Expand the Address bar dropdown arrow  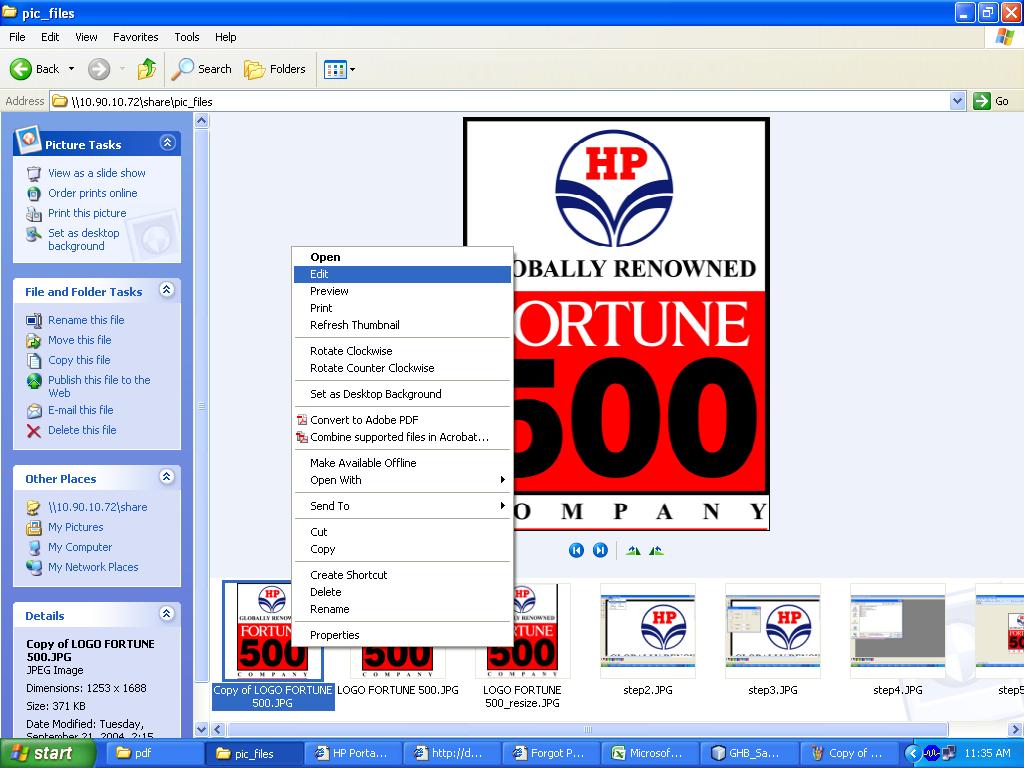point(957,101)
